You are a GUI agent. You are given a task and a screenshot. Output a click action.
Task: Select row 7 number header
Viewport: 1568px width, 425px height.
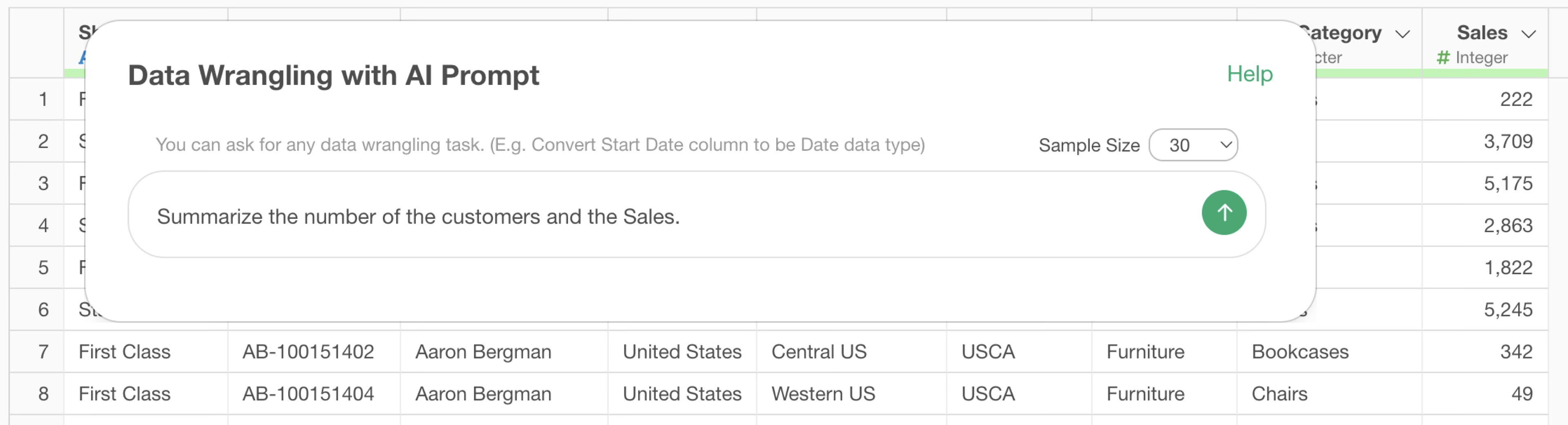coord(42,351)
